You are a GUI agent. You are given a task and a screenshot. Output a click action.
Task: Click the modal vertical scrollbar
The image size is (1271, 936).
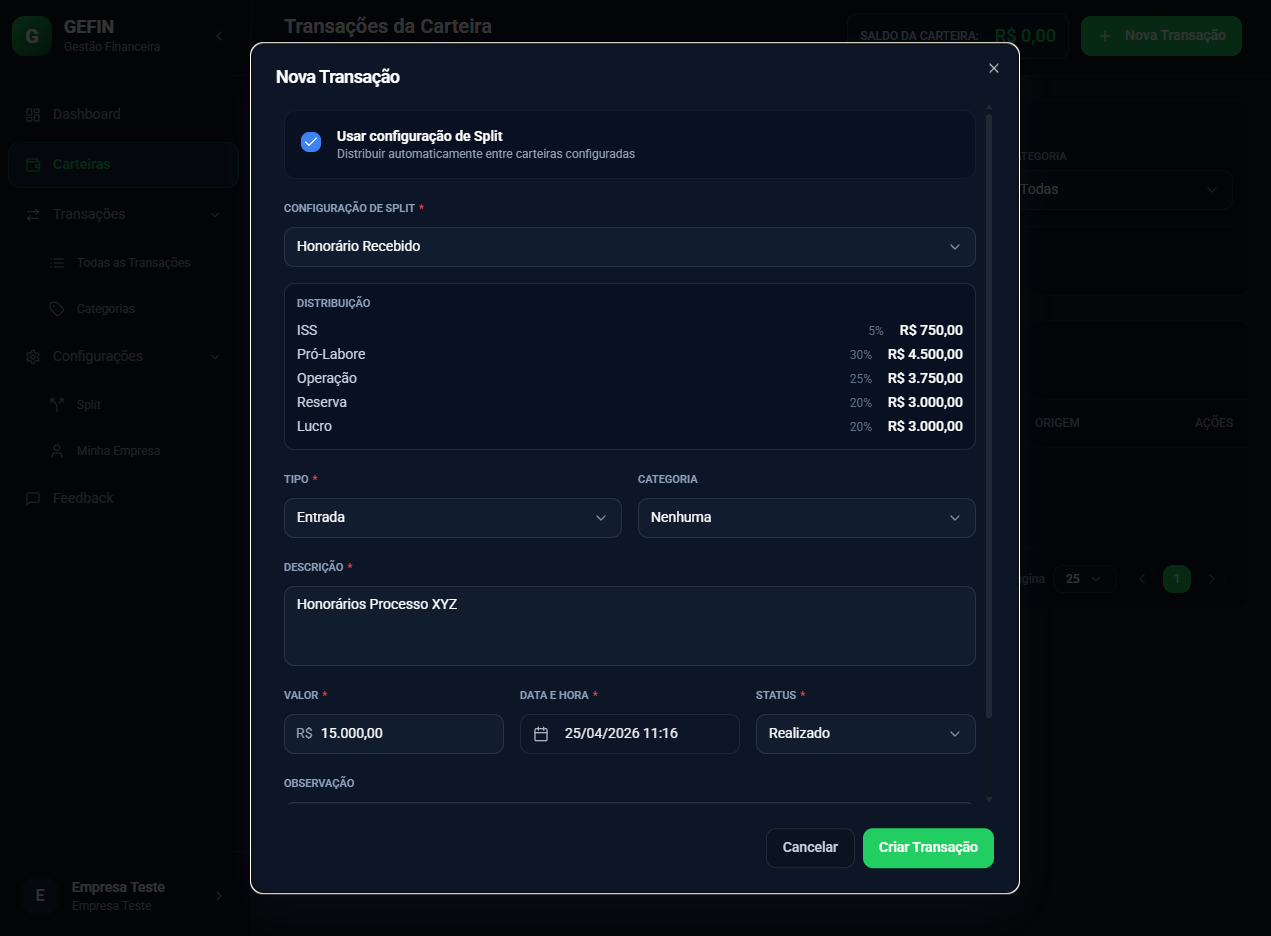pyautogui.click(x=989, y=415)
